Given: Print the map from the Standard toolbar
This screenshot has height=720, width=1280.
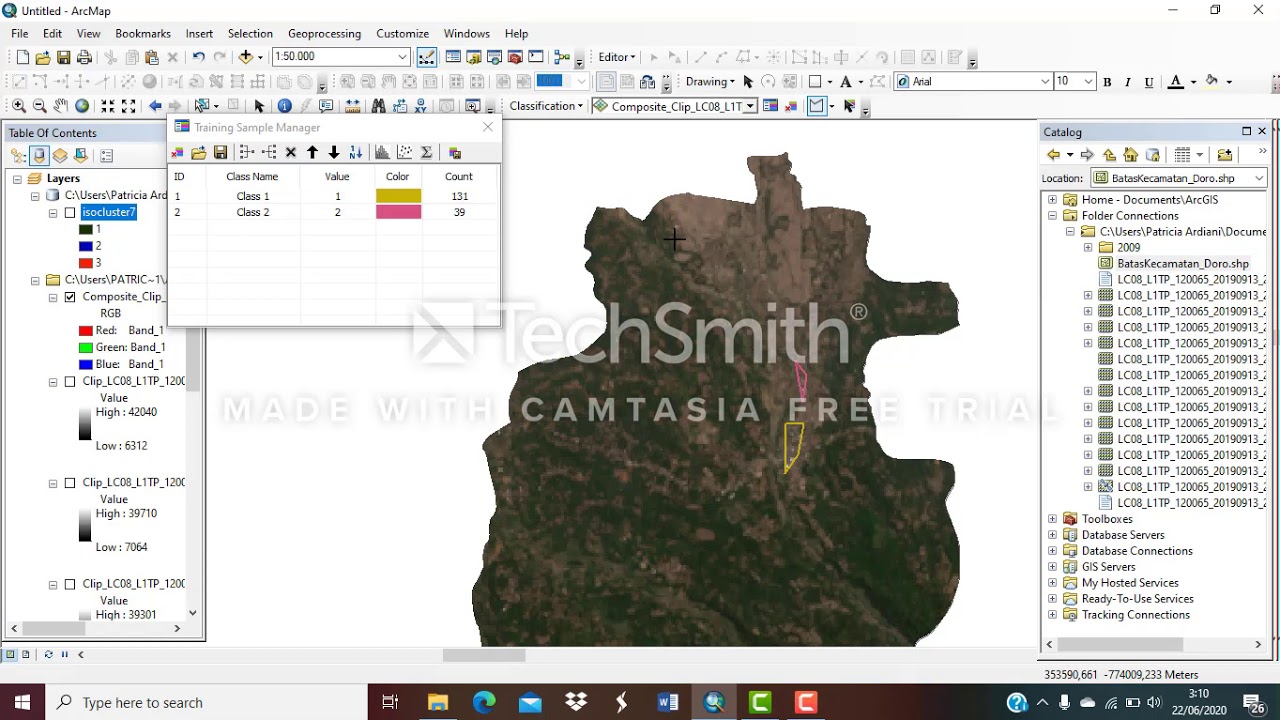Looking at the screenshot, I should click(85, 57).
